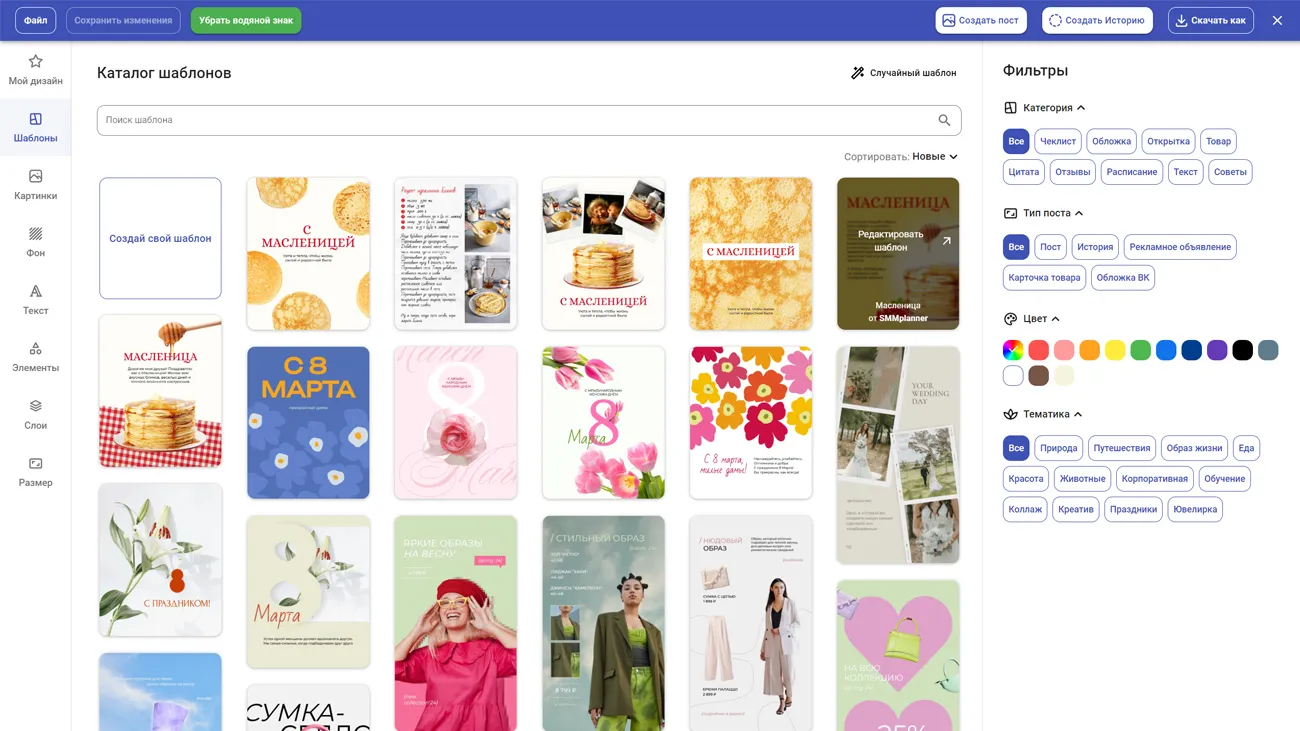Open the Скачать как menu
This screenshot has height=731, width=1300.
pyautogui.click(x=1210, y=20)
